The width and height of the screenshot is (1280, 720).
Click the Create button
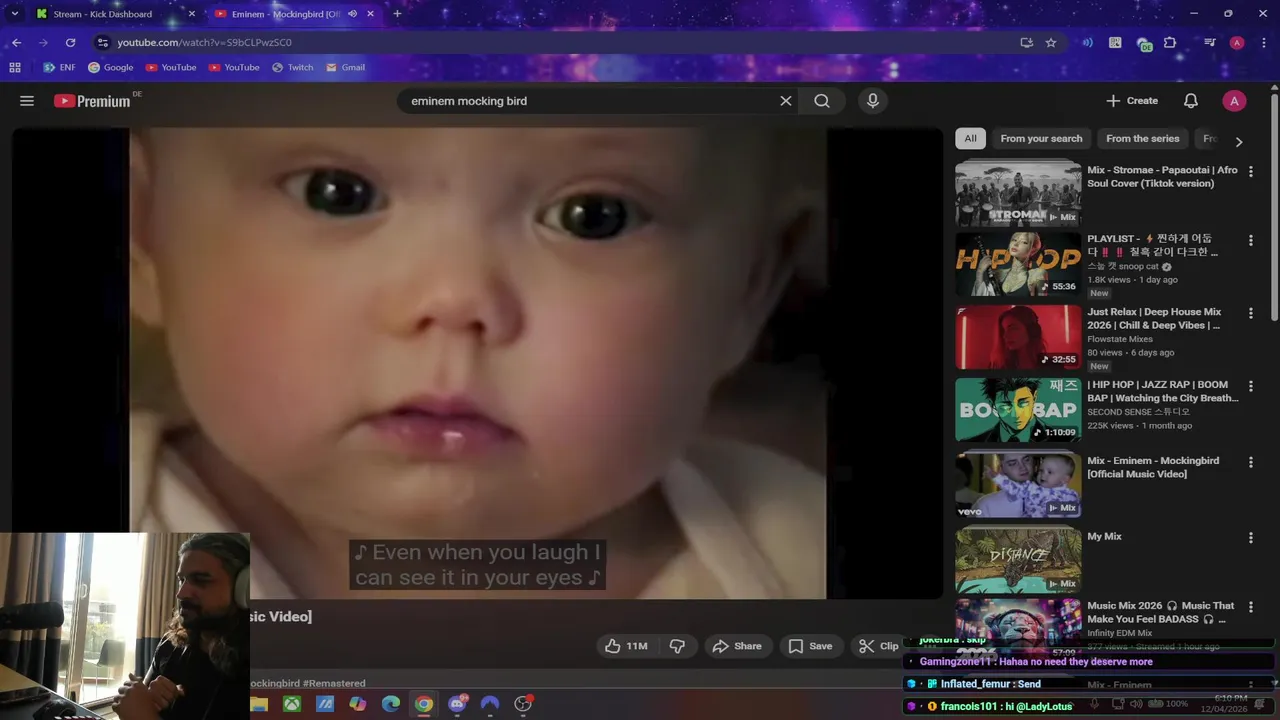tap(1132, 101)
